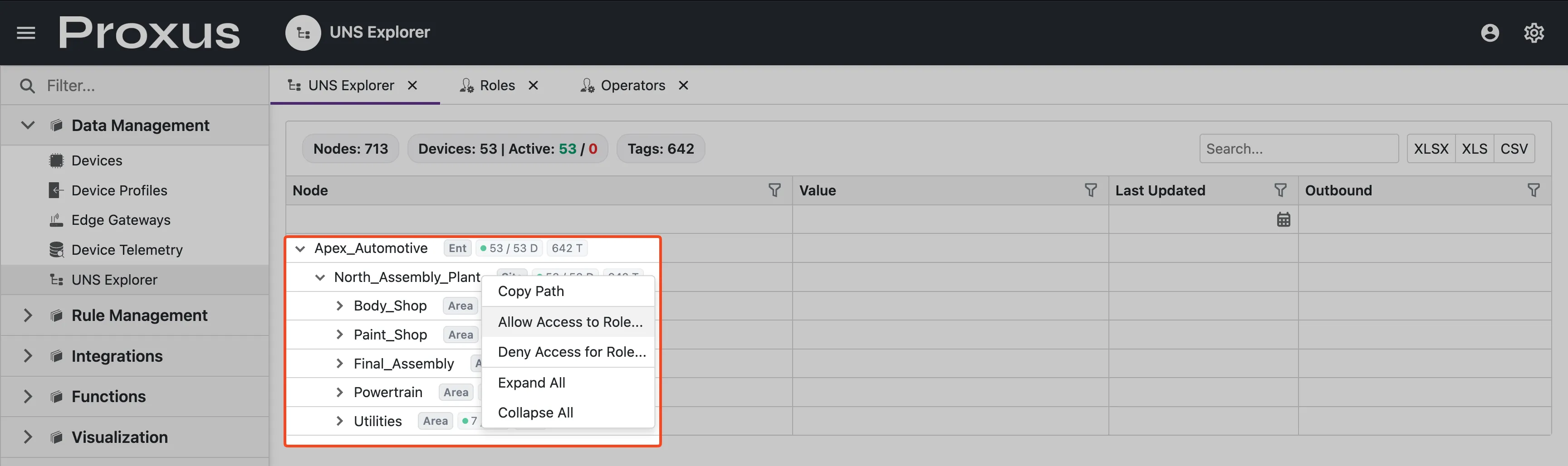Click the Last Updated filter funnel icon
The height and width of the screenshot is (466, 1568).
(1280, 190)
